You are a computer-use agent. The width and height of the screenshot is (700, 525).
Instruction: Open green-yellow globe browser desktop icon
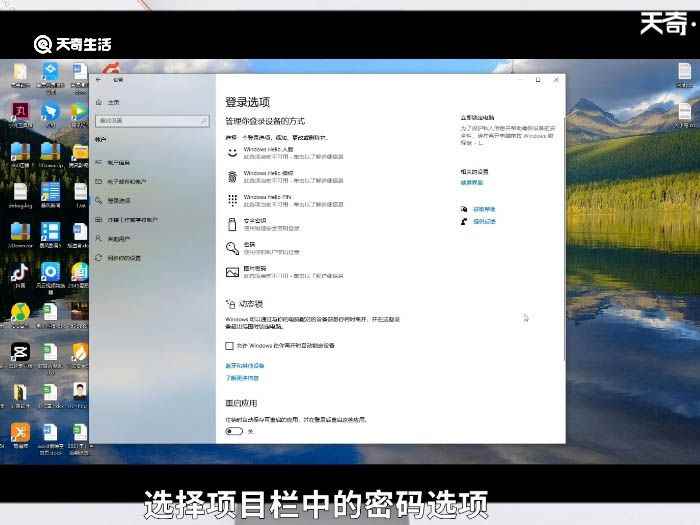click(20, 315)
